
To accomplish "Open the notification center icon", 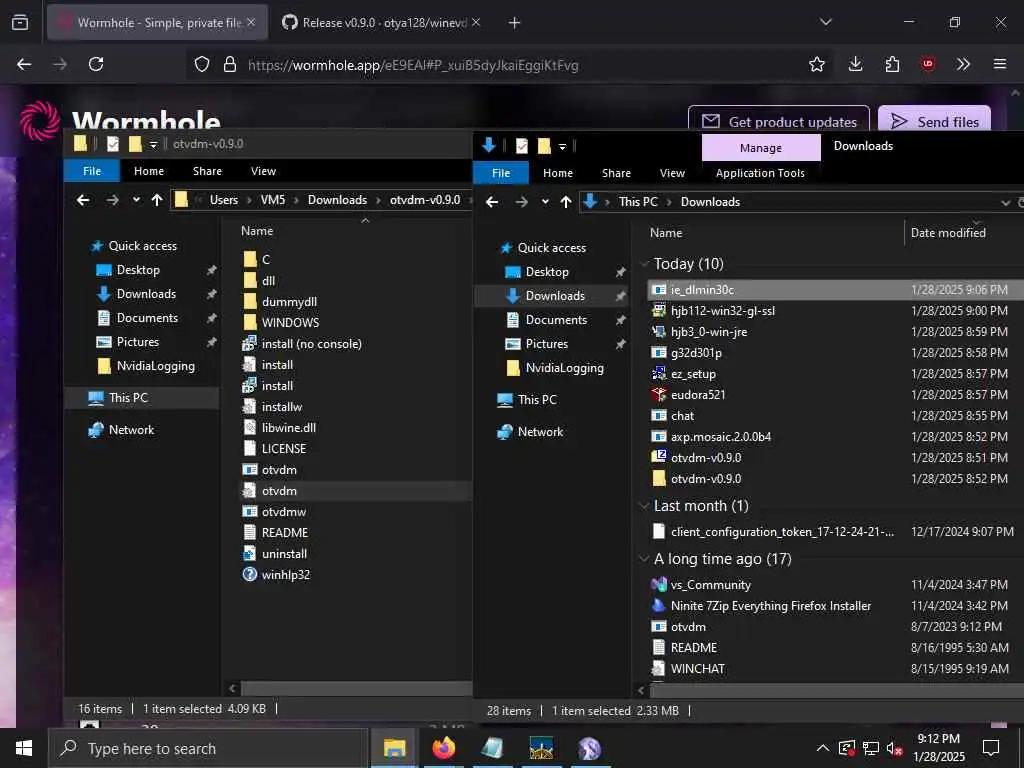I will tap(991, 748).
